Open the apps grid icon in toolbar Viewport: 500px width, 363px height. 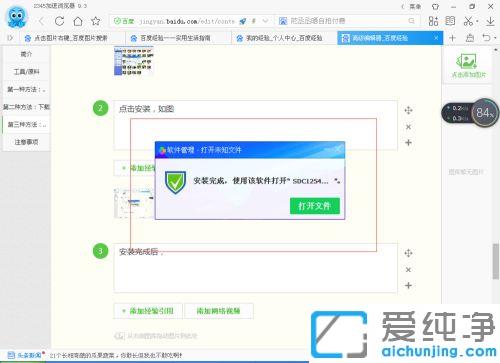point(433,21)
